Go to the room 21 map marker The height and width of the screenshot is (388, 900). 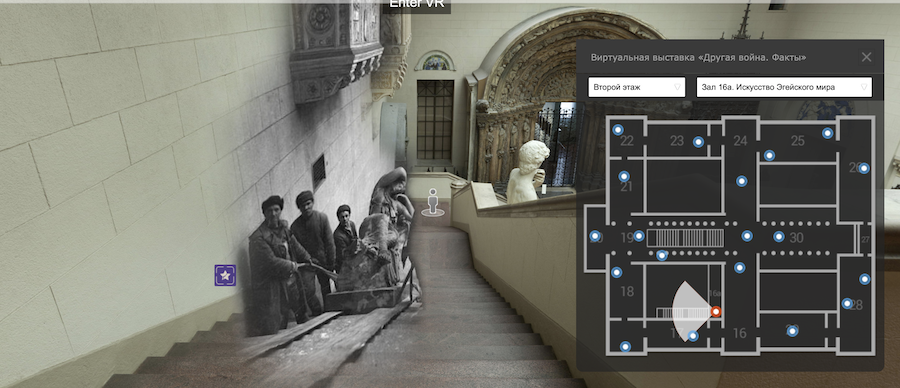624,176
